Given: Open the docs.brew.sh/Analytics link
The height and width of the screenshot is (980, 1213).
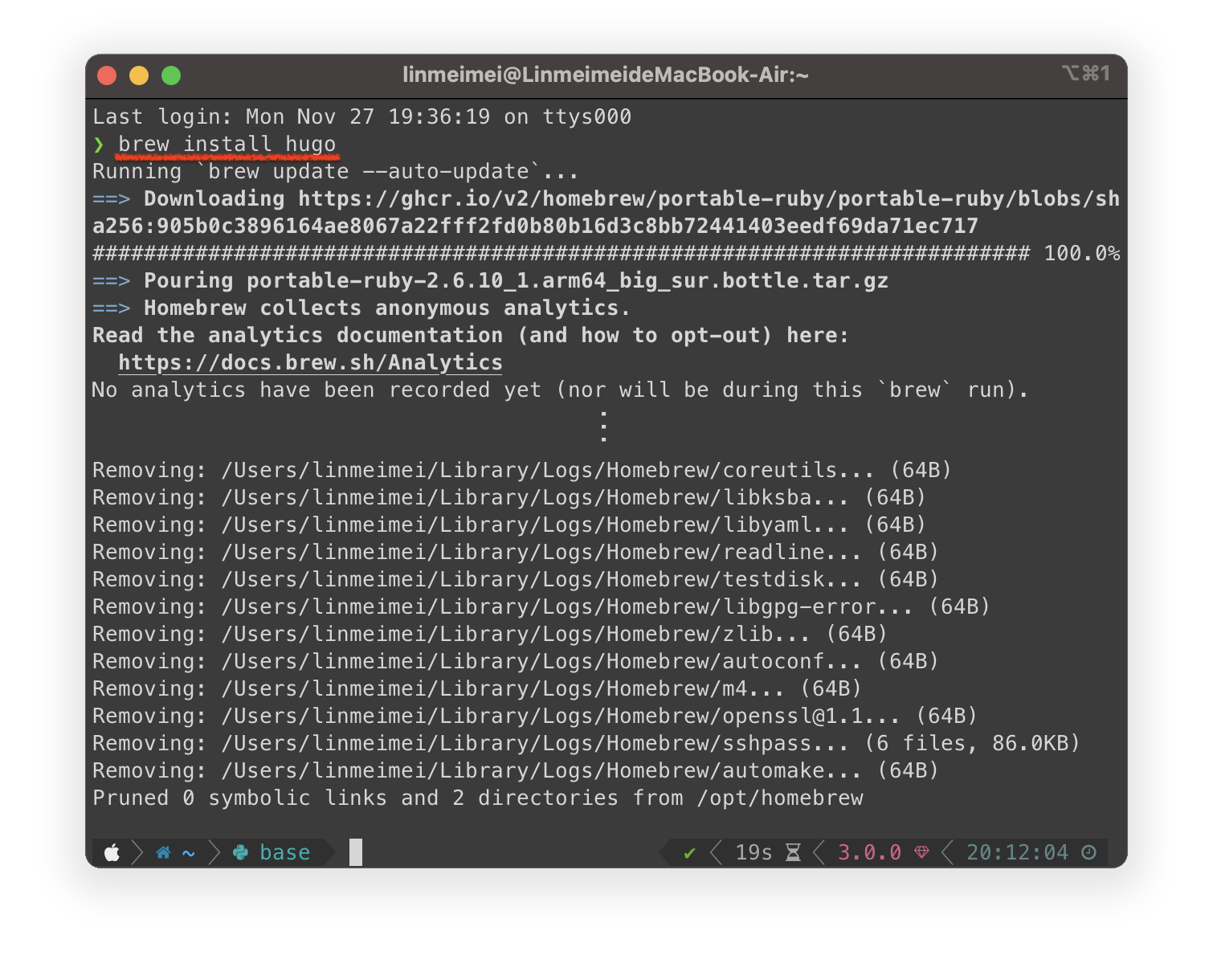Looking at the screenshot, I should pyautogui.click(x=310, y=362).
